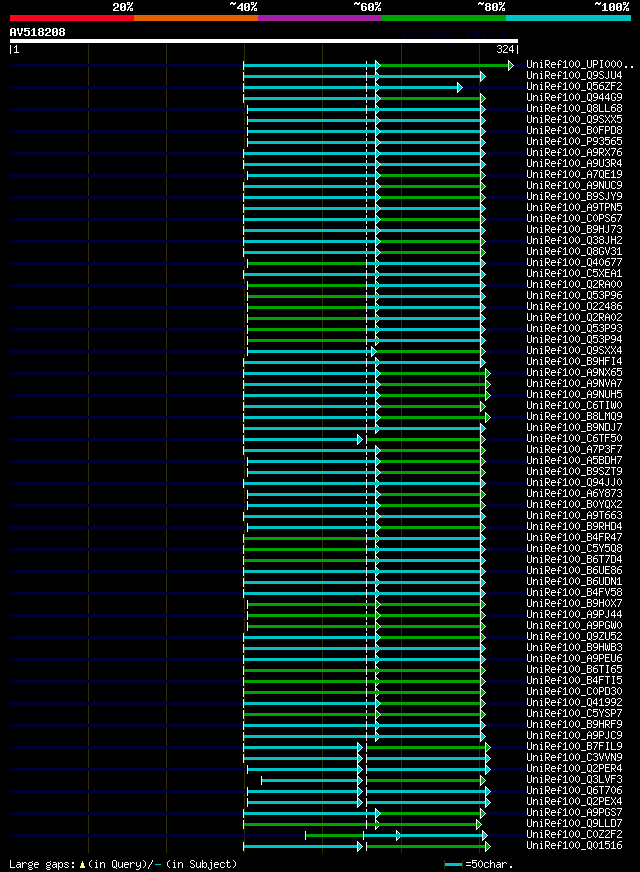This screenshot has width=640, height=872.
Task: Select UniRef100_A9RX76 row label
Action: tap(574, 152)
